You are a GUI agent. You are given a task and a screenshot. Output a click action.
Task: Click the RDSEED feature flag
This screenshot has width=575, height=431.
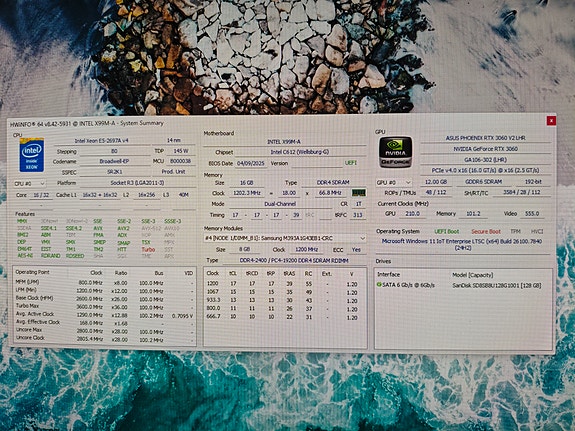tap(75, 256)
